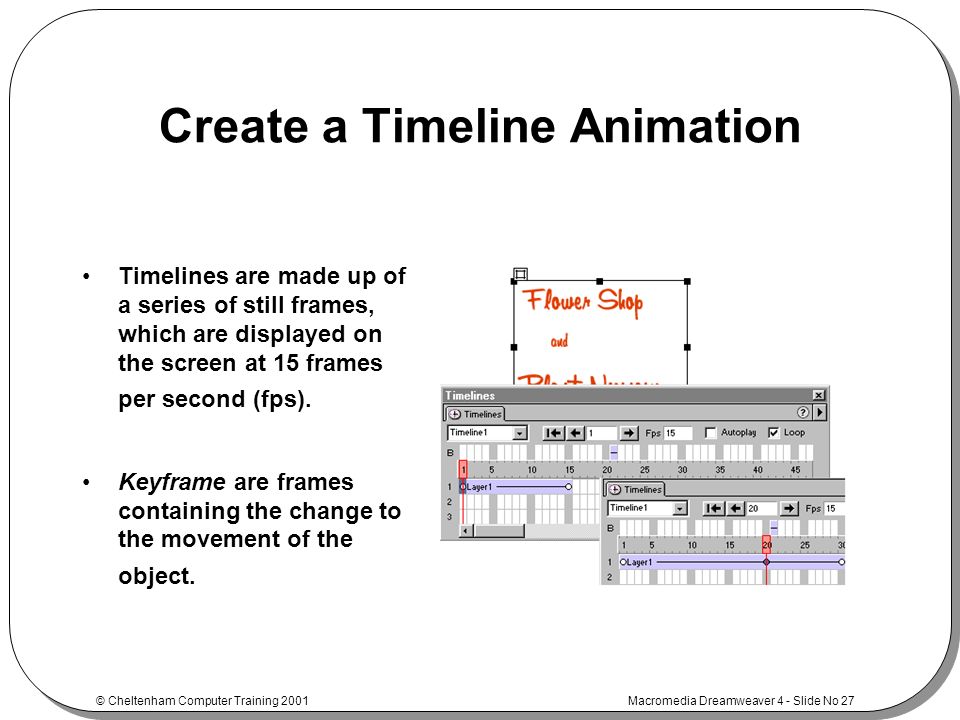Image resolution: width=960 pixels, height=720 pixels.
Task: Click the top-right resize handle of the layer
Action: pyautogui.click(x=687, y=281)
